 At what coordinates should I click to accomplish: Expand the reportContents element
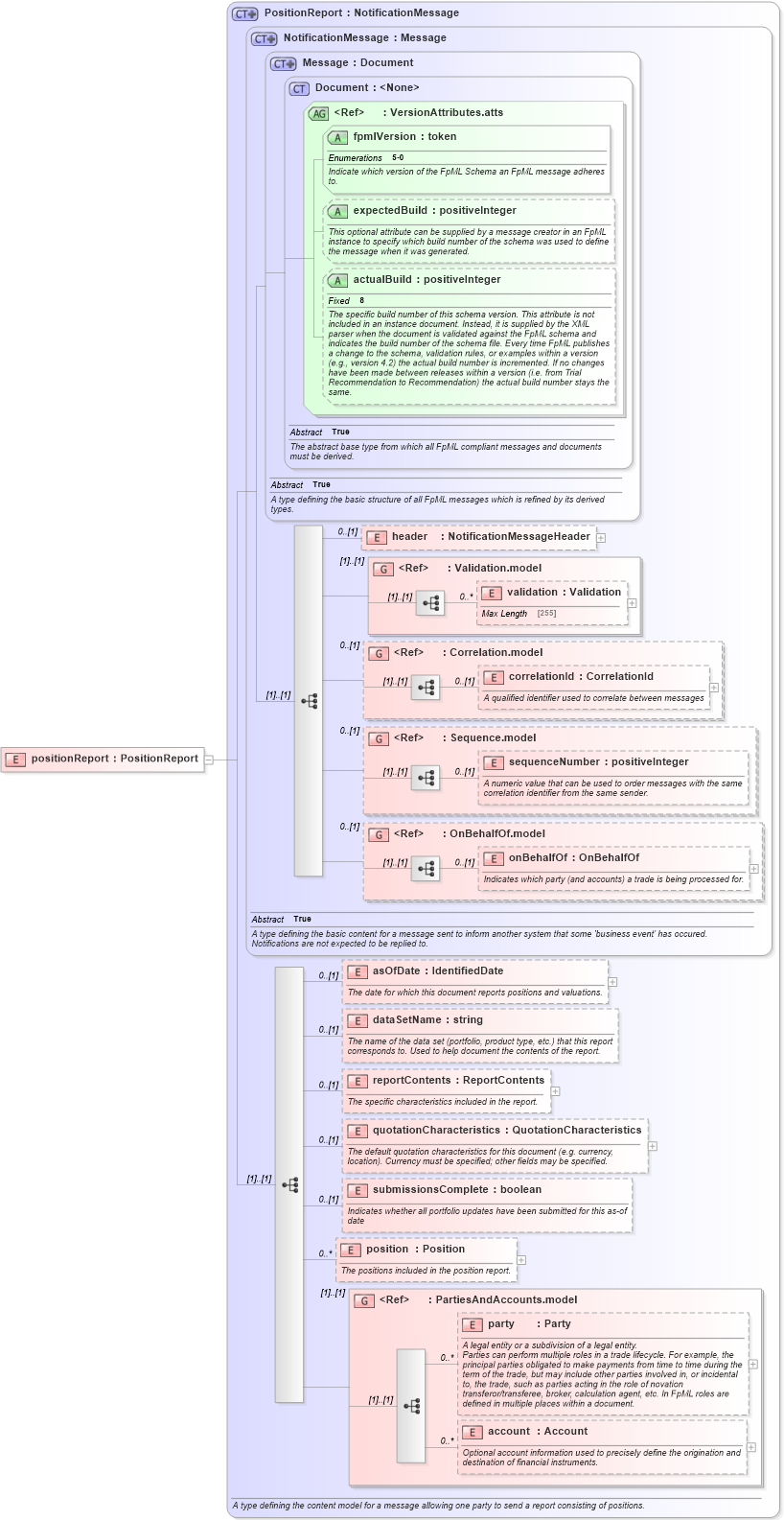555,1091
